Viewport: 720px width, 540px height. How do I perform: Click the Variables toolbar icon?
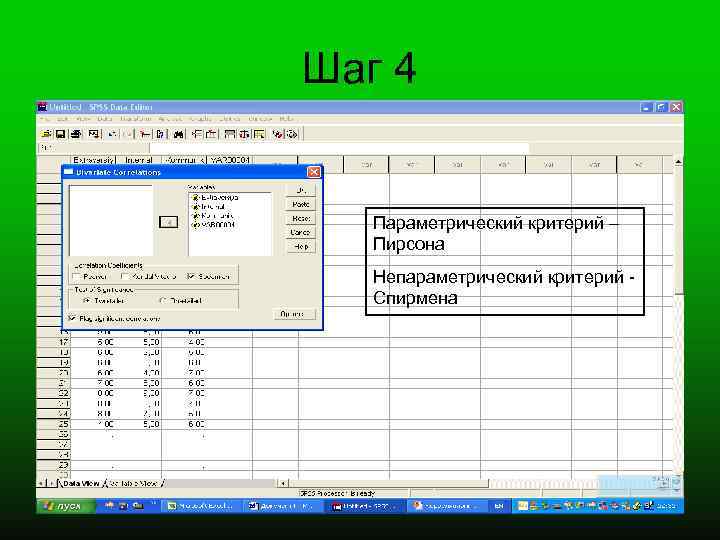(x=160, y=134)
